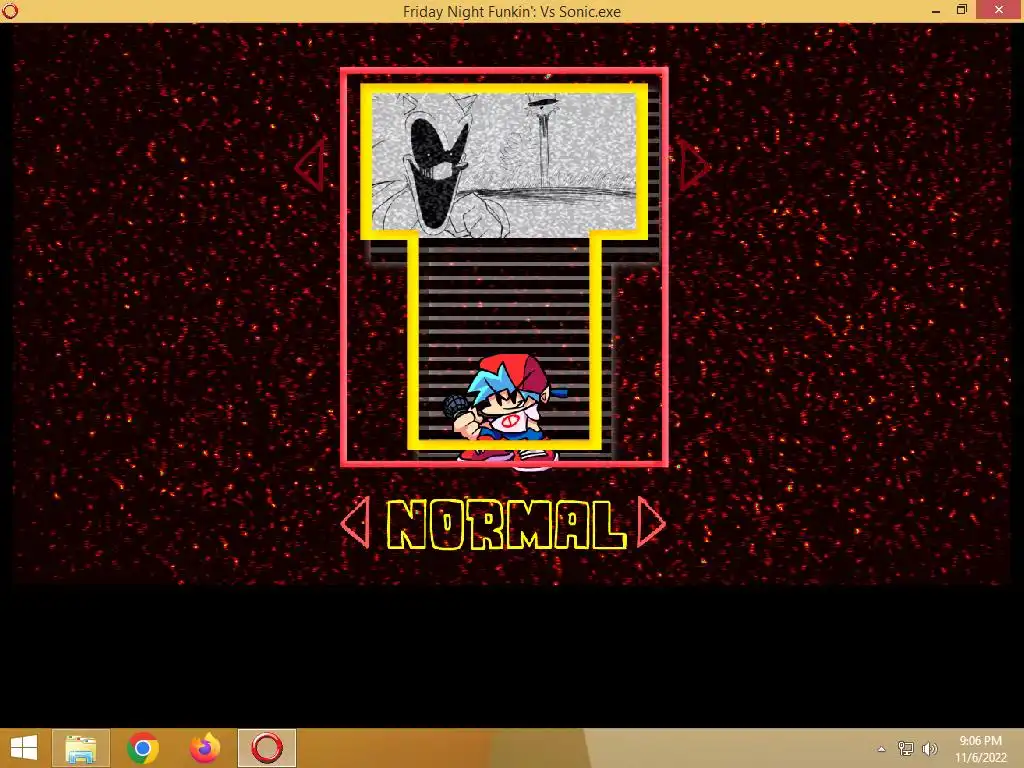Click right arrow next to NORMAL difficulty
Image resolution: width=1024 pixels, height=768 pixels.
651,522
